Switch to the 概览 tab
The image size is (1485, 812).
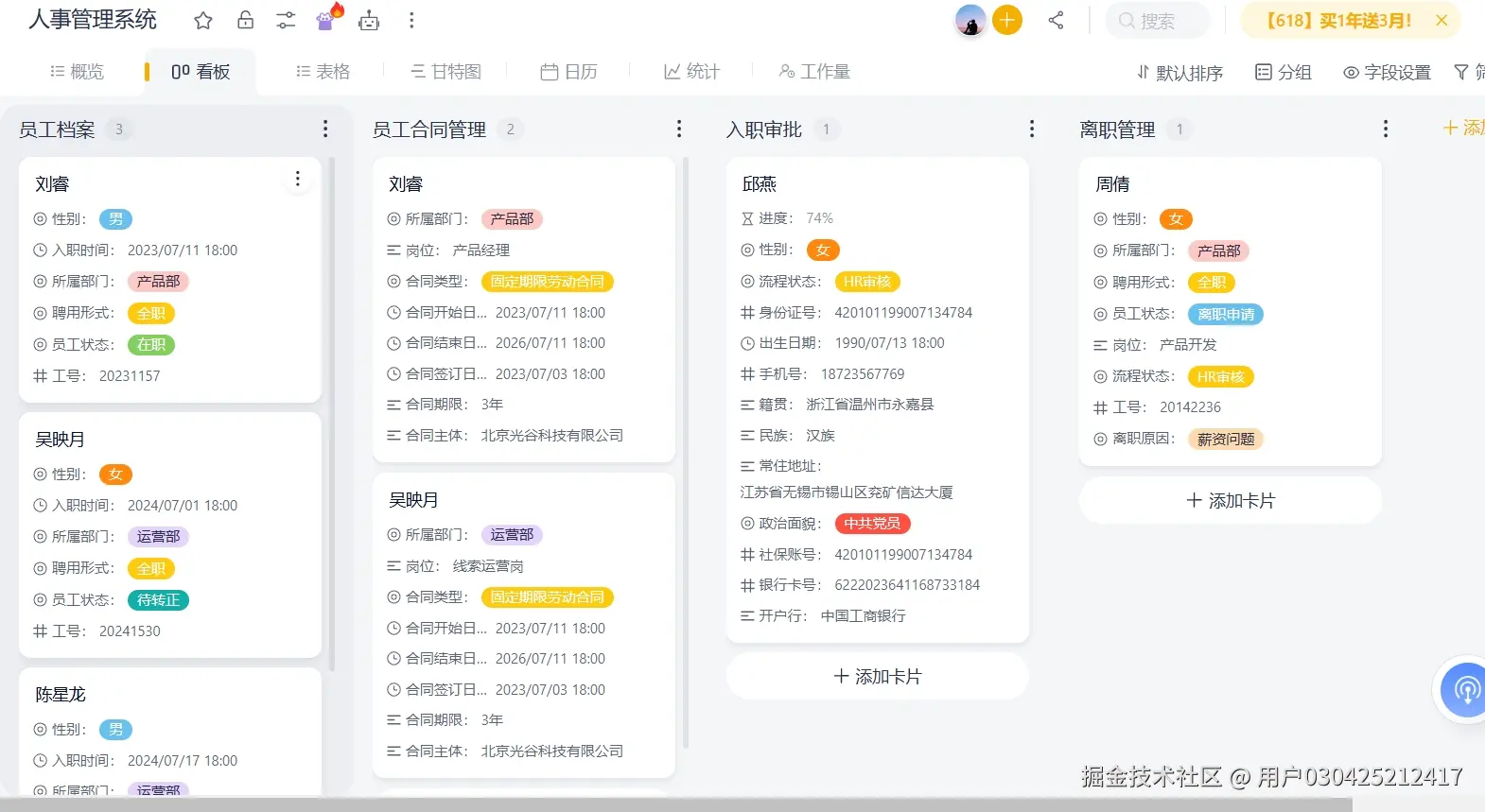pos(77,72)
